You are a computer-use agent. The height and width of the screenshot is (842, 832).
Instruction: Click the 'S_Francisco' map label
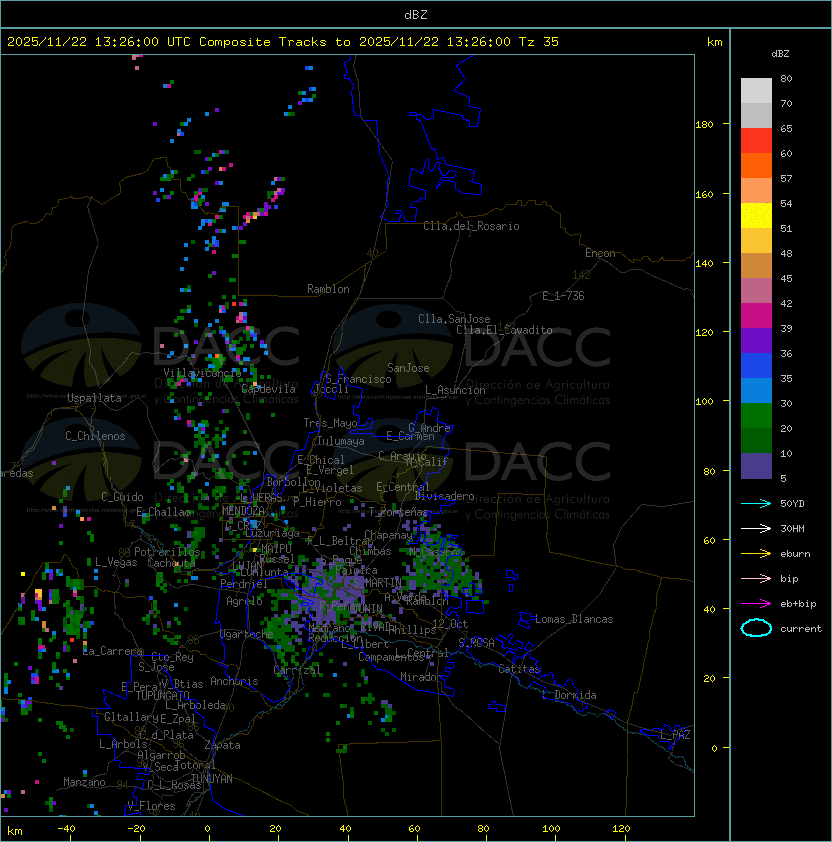tap(358, 379)
